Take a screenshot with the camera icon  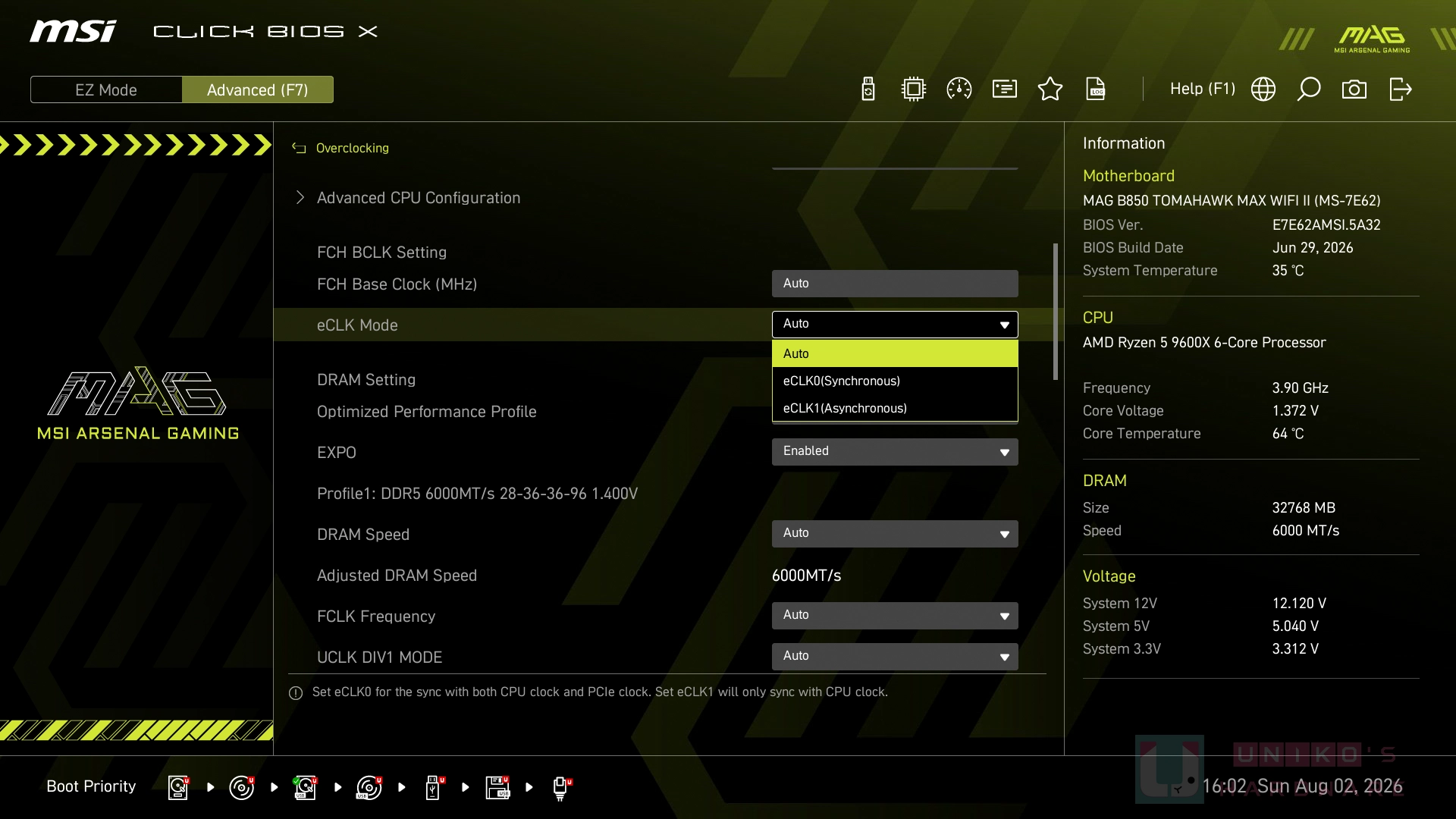pos(1354,89)
